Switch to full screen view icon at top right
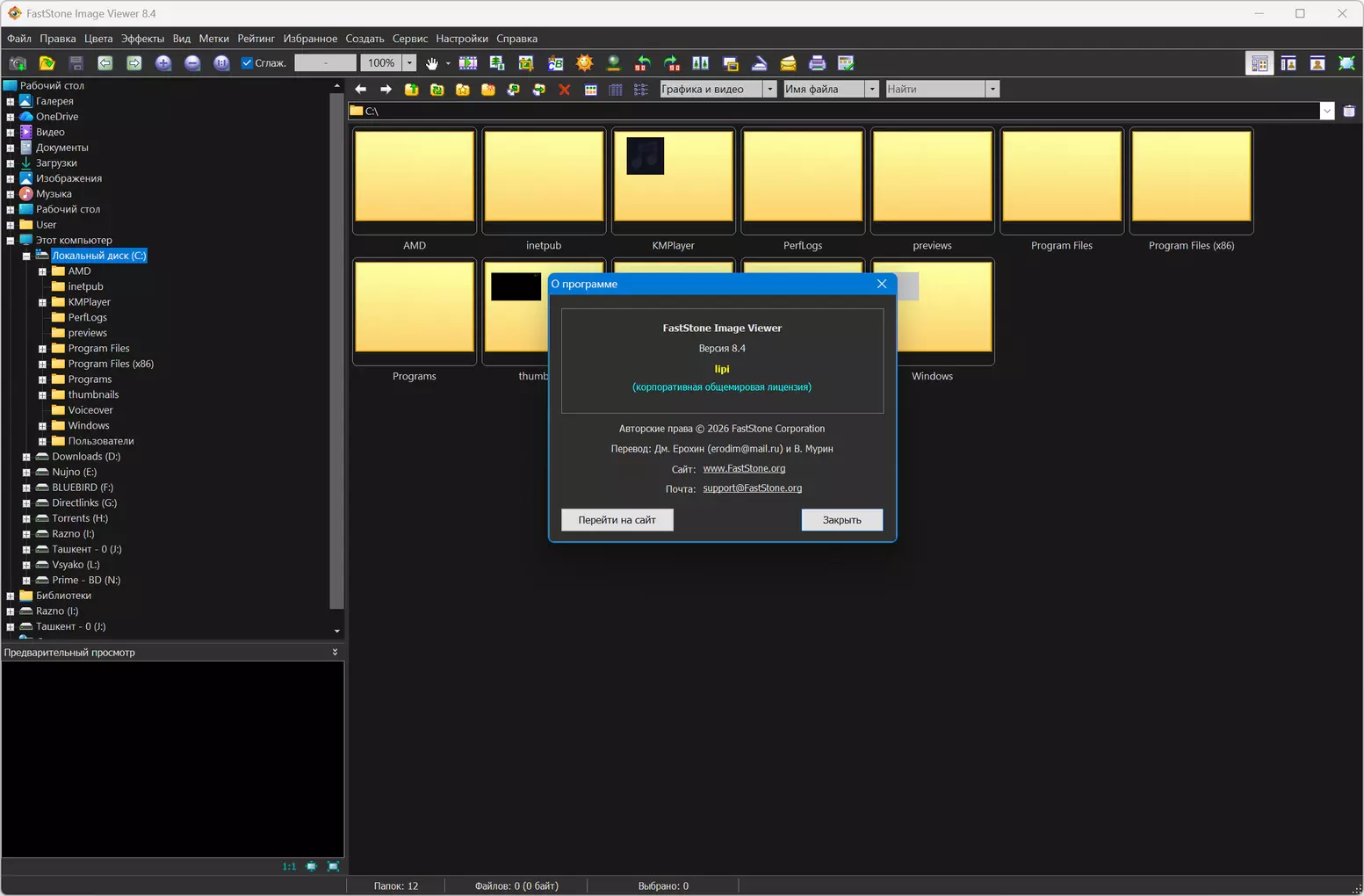 [1346, 63]
